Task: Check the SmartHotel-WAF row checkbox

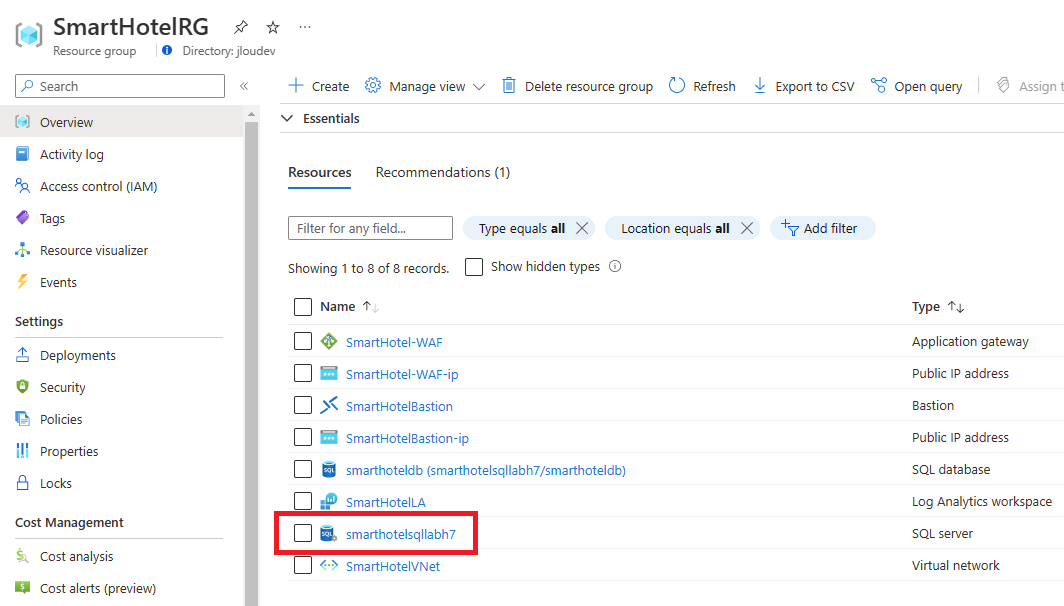Action: pos(303,341)
